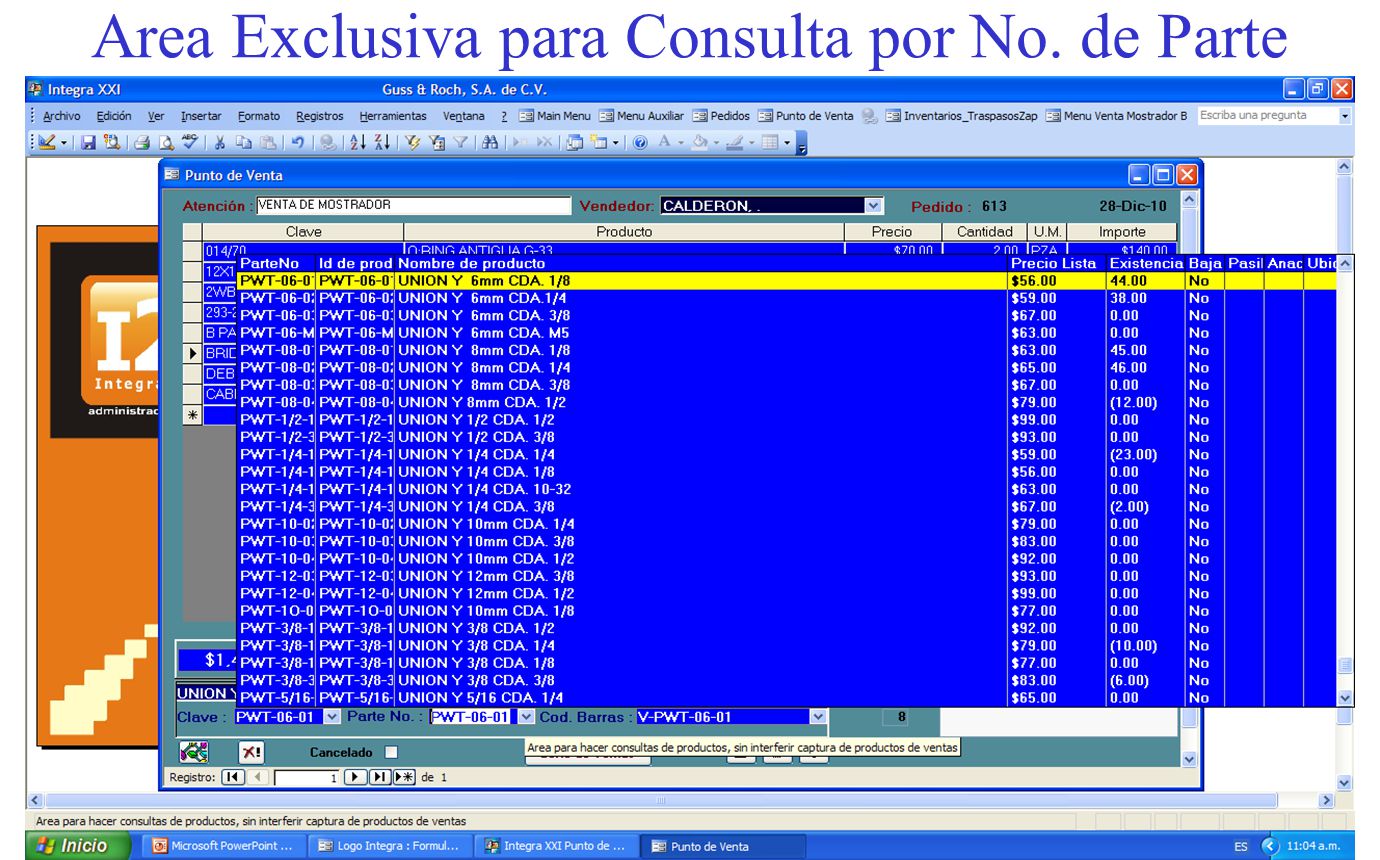Screen dimensions: 1380x860
Task: Open the Clave combo box dropdown
Action: [332, 717]
